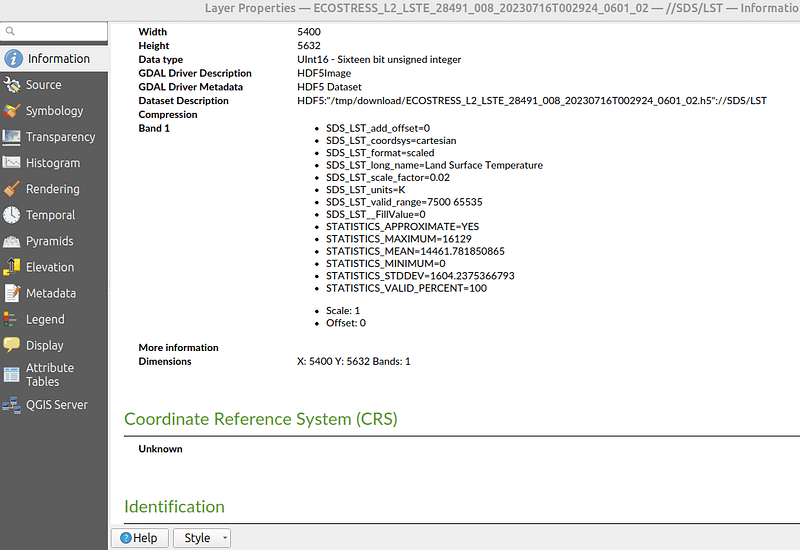Click the Symbology paintbrush icon
Screen dimensions: 800x550
pos(11,111)
